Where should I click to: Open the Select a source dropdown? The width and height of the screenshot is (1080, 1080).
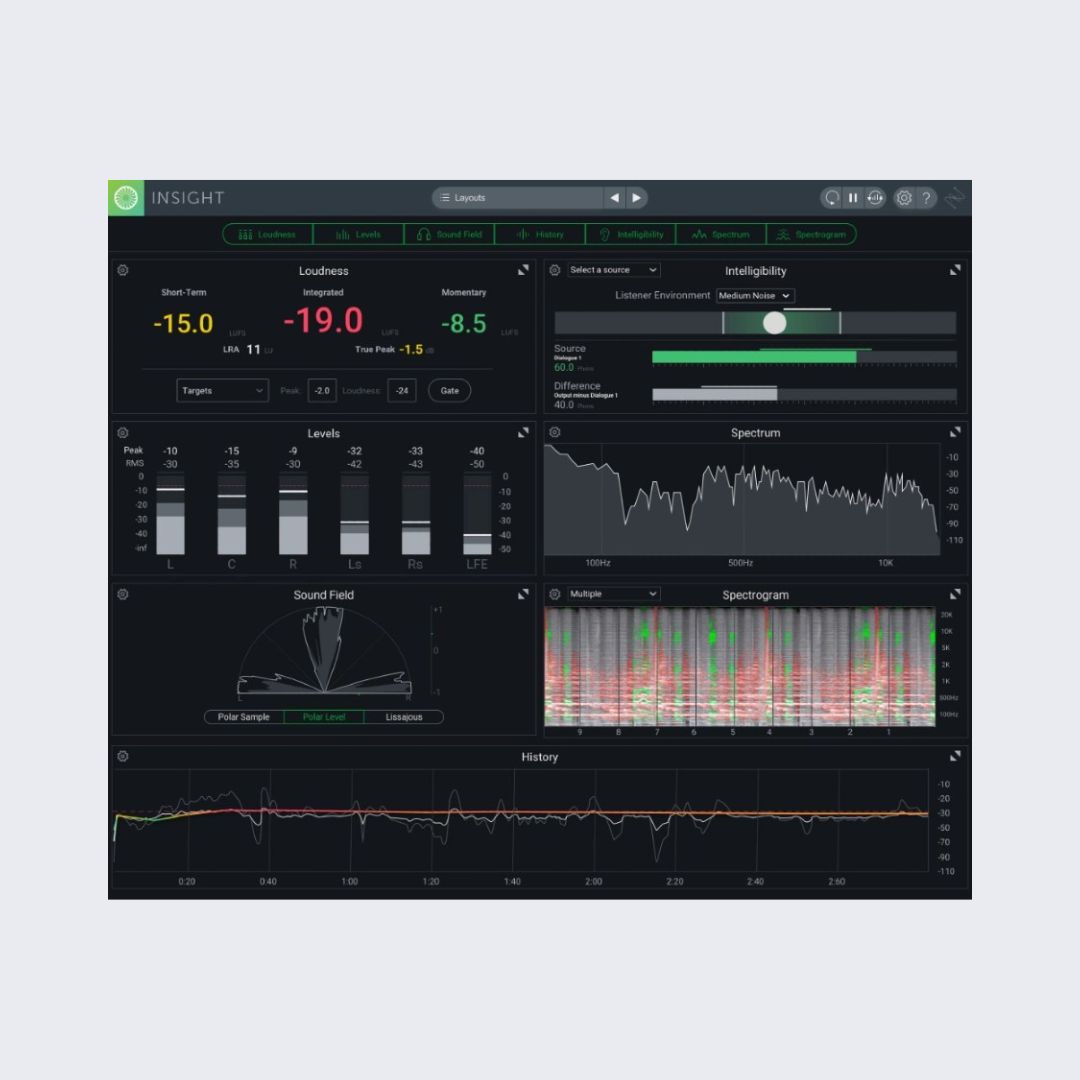click(613, 270)
